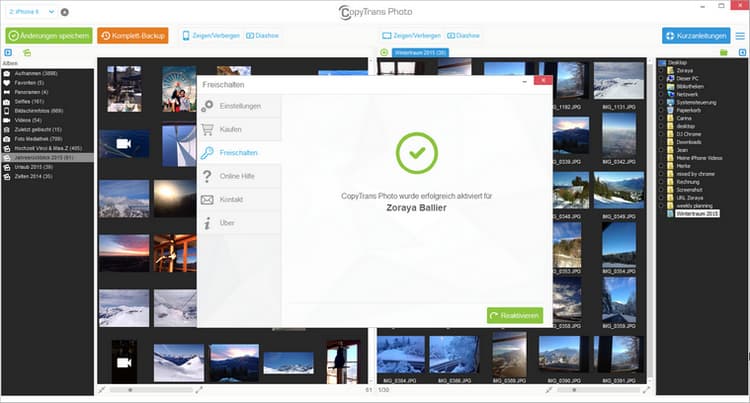Minimize the Freischalten dialog

[524, 82]
